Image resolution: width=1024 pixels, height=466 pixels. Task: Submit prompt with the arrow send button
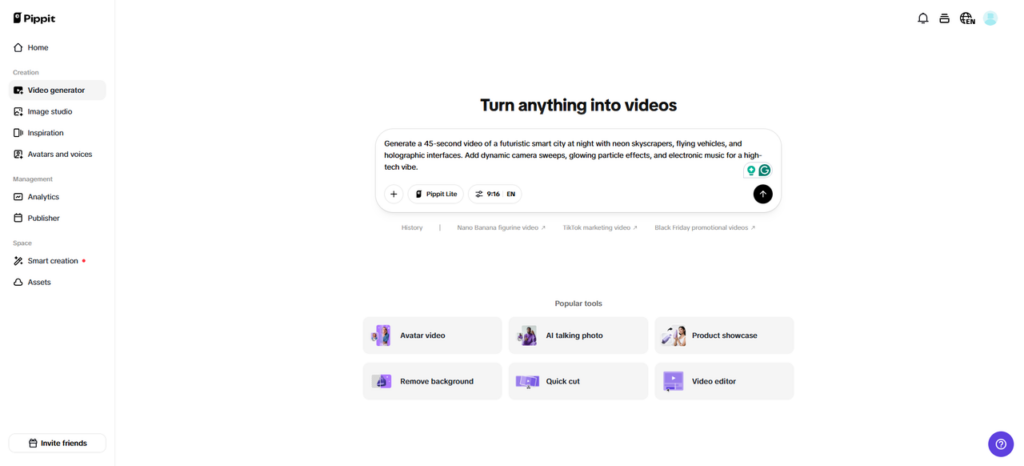tap(763, 194)
